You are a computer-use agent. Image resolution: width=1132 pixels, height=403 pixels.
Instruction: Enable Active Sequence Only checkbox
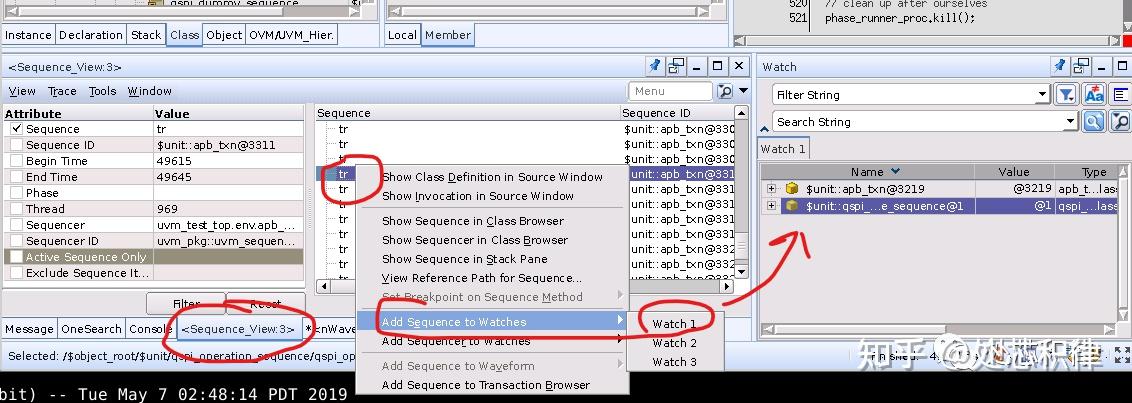[17, 257]
